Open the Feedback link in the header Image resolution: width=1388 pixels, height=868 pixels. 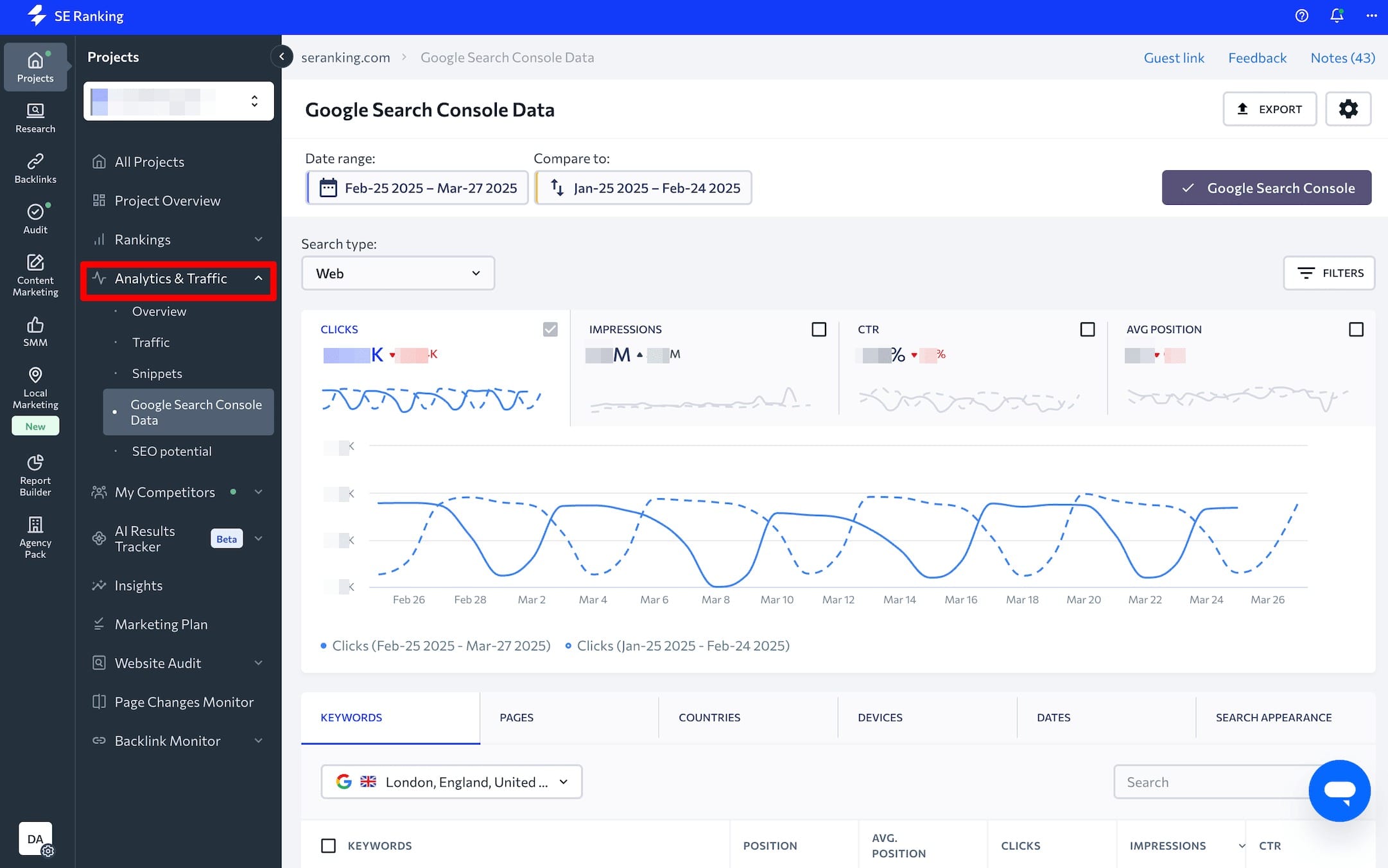[1257, 57]
